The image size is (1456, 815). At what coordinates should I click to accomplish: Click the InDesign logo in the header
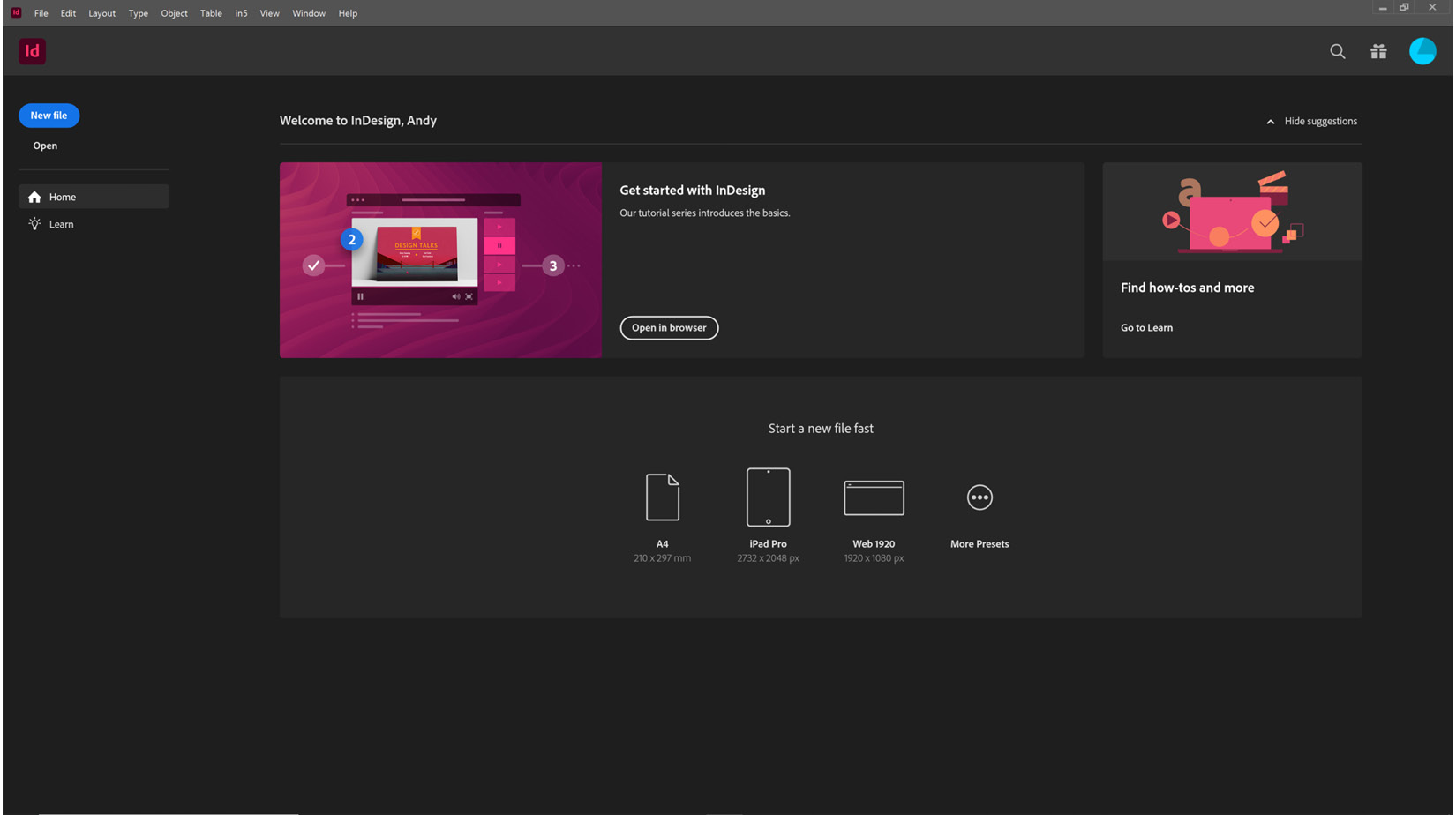point(32,51)
